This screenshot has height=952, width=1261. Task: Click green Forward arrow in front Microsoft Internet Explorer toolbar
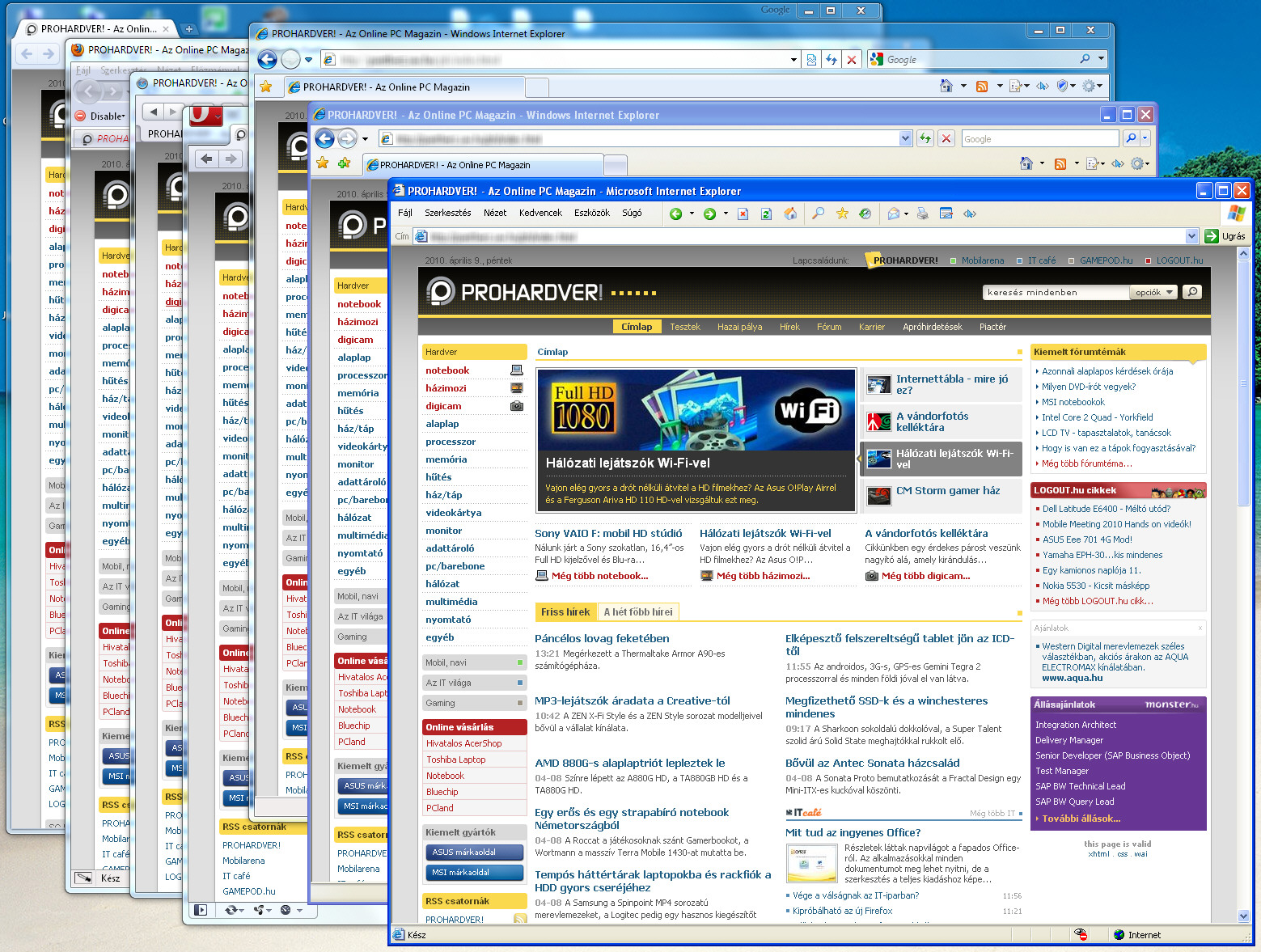[x=709, y=214]
